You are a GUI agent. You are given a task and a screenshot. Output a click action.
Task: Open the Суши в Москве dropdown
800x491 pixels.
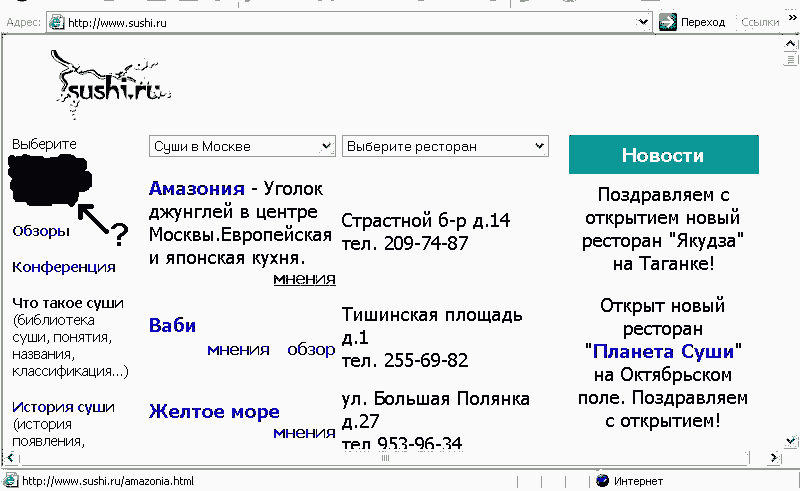click(241, 146)
